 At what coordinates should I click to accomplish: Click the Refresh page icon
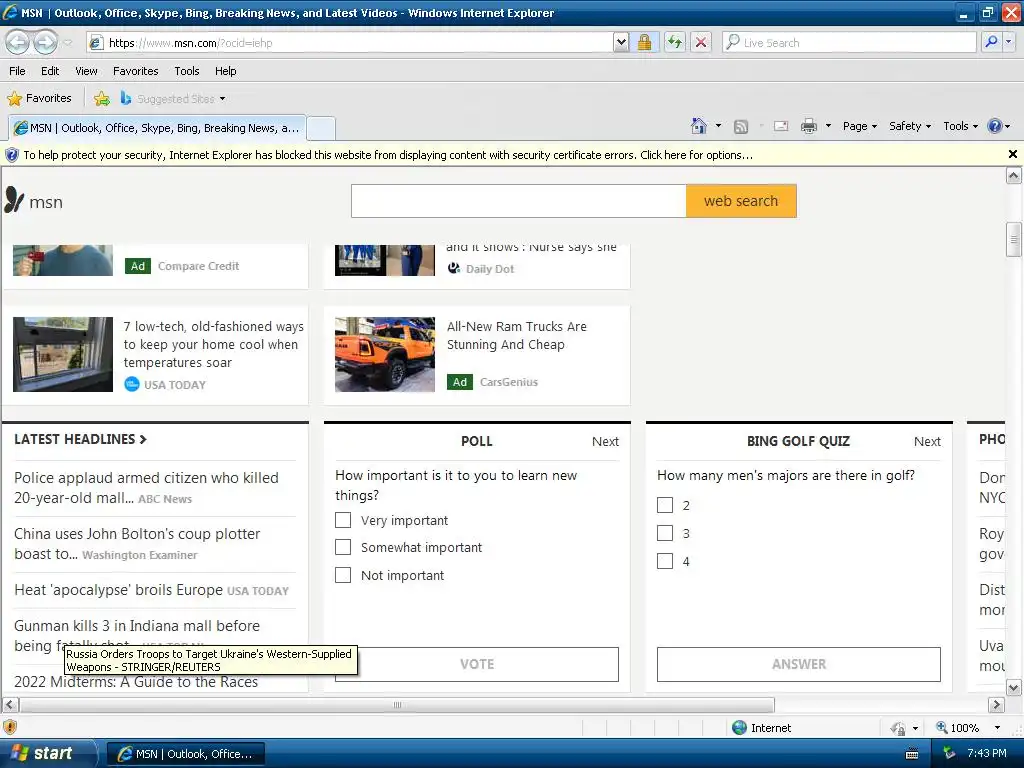[x=675, y=42]
